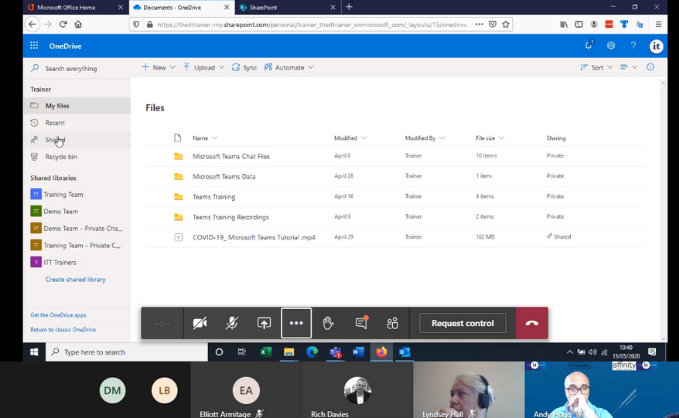679x418 pixels.
Task: Click the Sync button
Action: pos(245,68)
